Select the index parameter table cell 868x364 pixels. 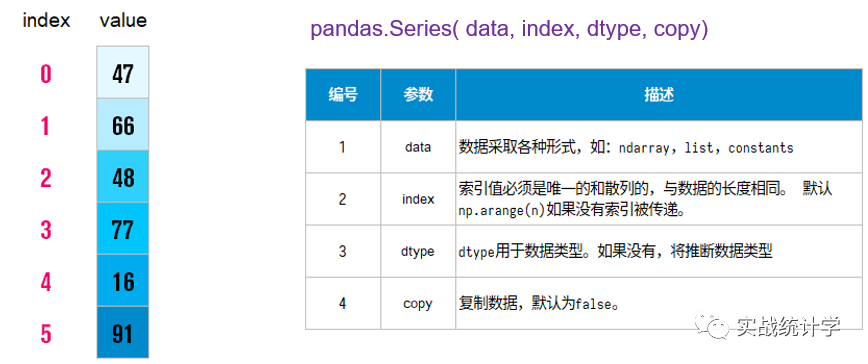[x=418, y=199]
